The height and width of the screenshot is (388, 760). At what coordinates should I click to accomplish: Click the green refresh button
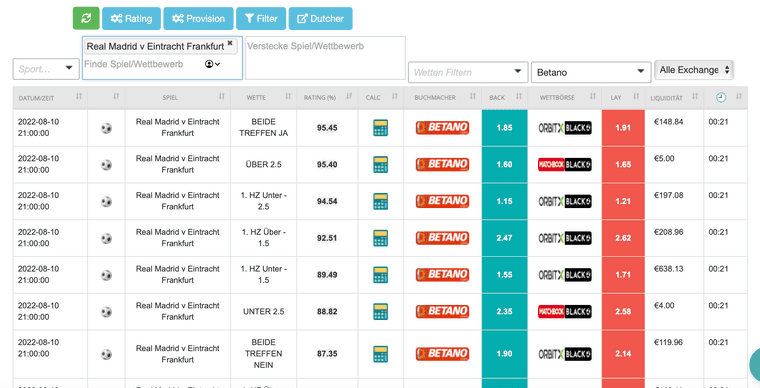(86, 18)
